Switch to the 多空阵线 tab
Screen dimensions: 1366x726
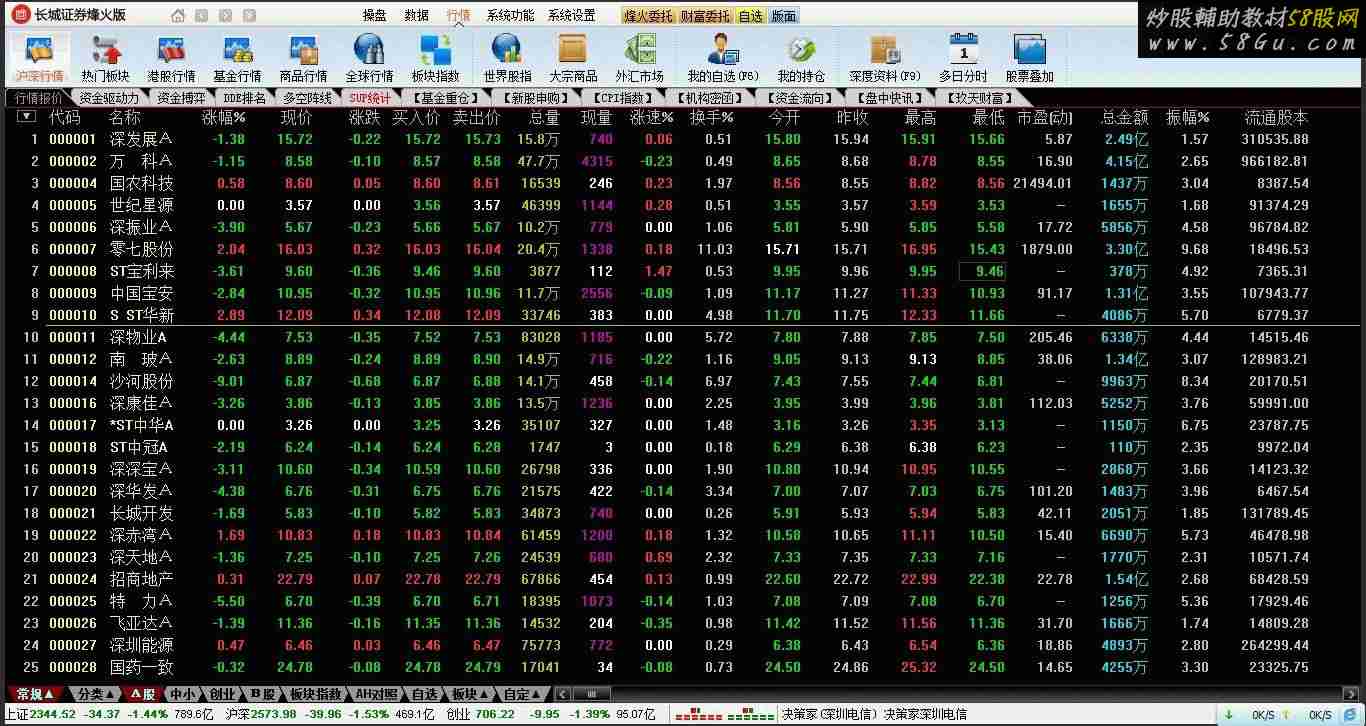[x=307, y=98]
